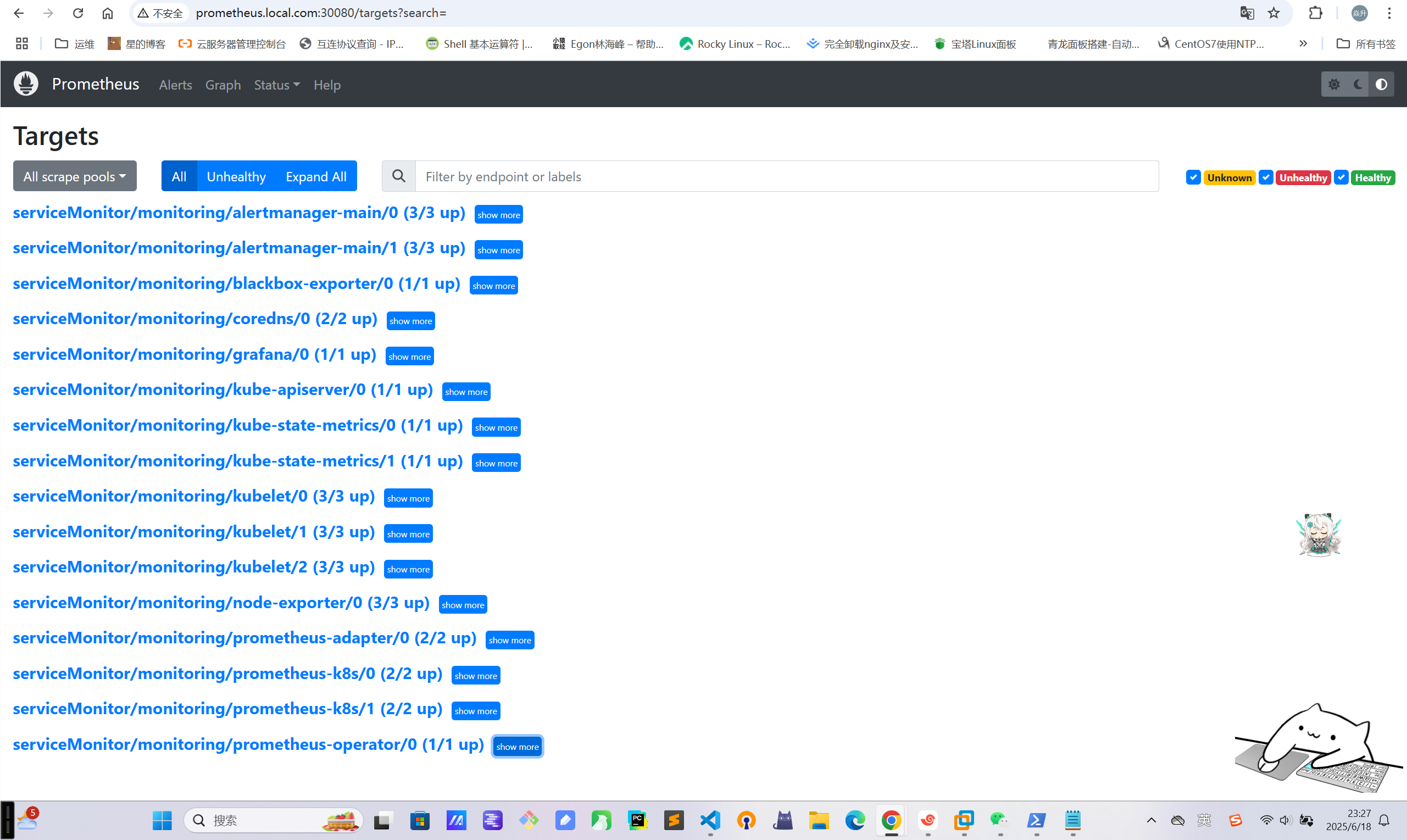Open the Status navigation dropdown

point(277,85)
